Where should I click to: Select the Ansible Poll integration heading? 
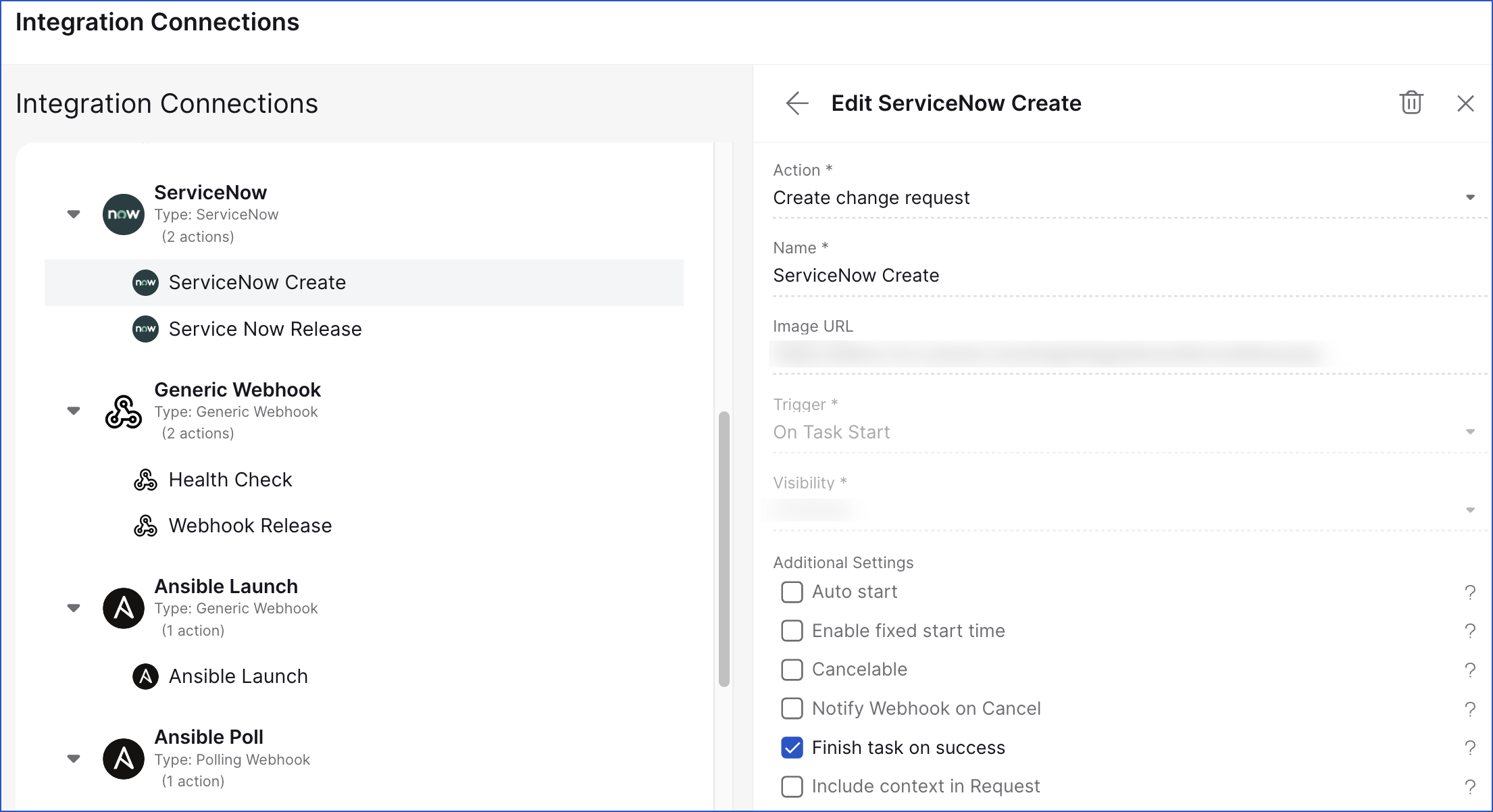[209, 737]
